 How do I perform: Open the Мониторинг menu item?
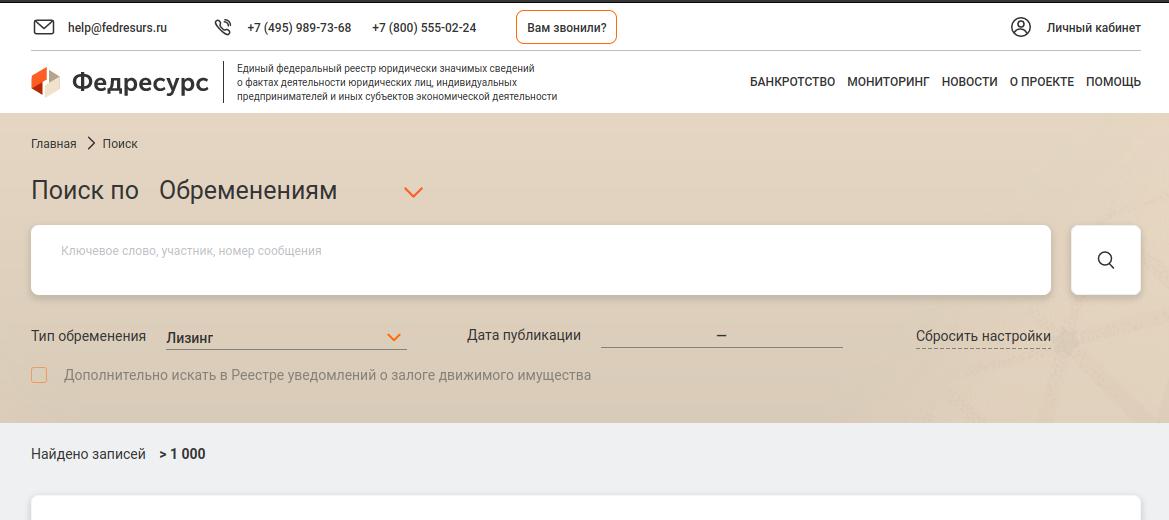coord(888,82)
